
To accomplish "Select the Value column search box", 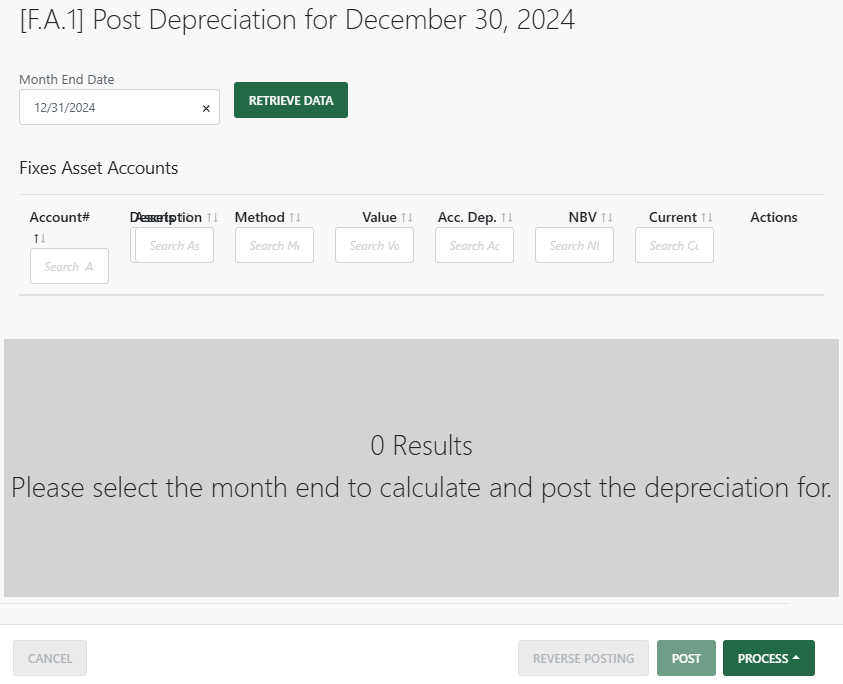I will 374,245.
